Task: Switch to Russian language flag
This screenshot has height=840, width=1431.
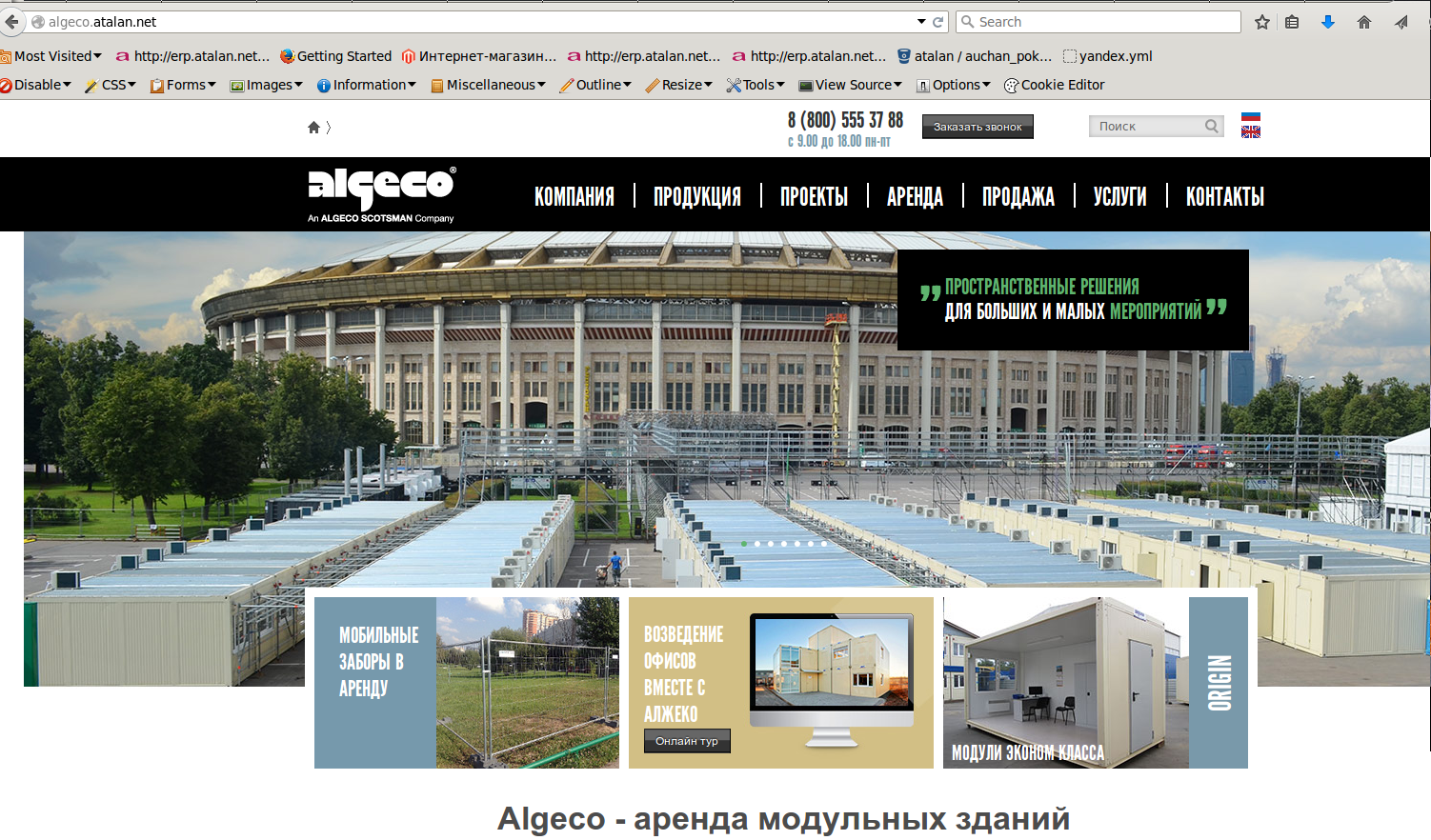Action: point(1251,117)
